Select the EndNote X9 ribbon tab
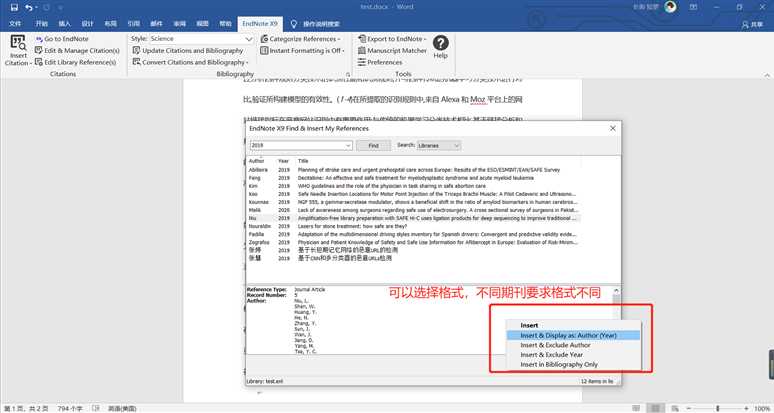The image size is (774, 413). coord(260,24)
